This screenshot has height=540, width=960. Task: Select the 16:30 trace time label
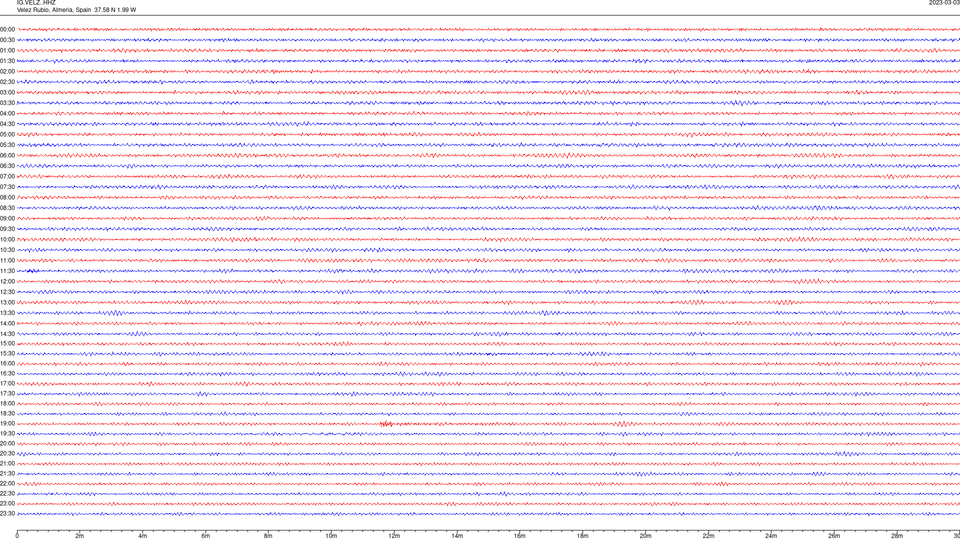pyautogui.click(x=7, y=373)
